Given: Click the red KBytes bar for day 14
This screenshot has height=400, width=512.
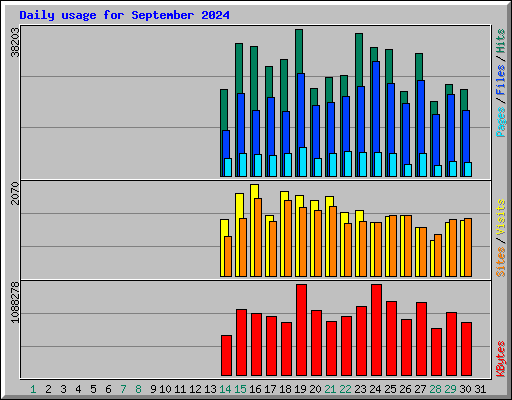Looking at the screenshot, I should [226, 355].
